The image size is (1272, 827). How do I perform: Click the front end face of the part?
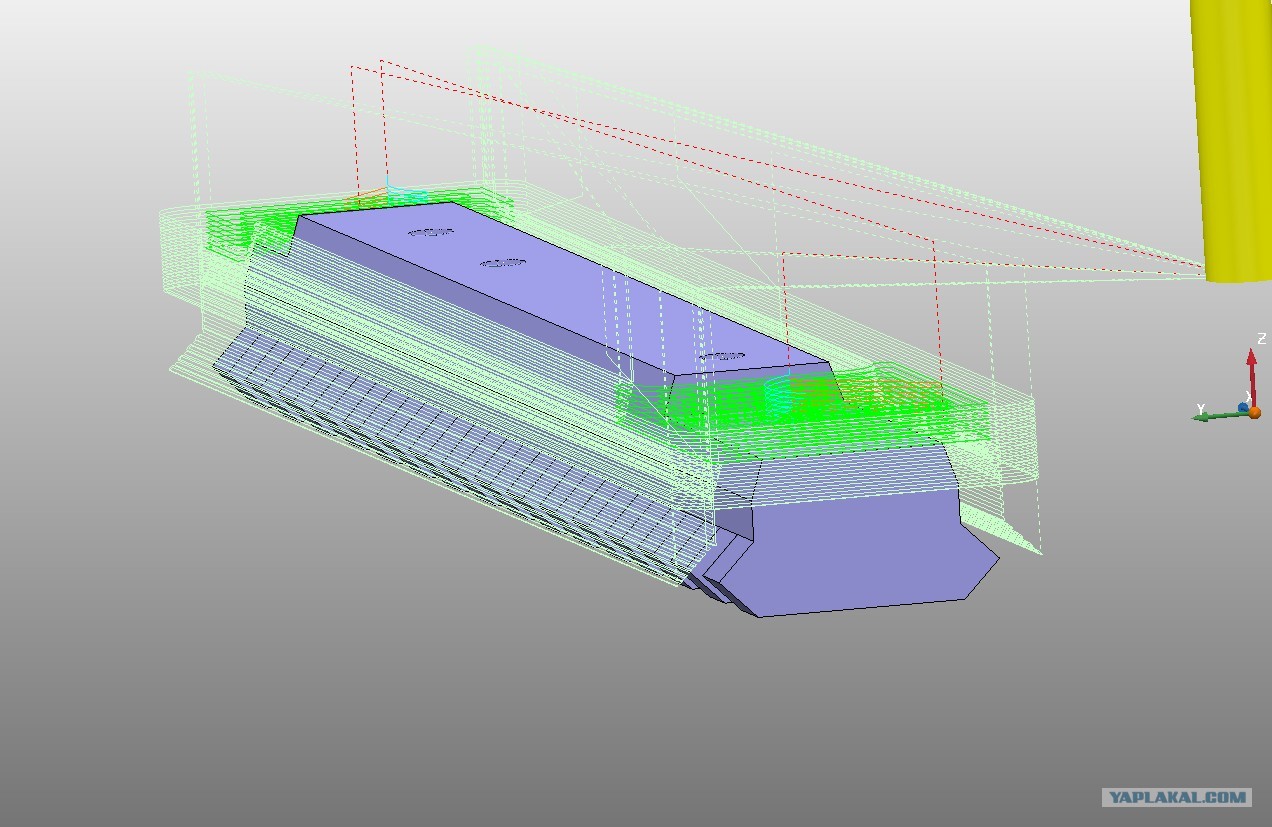click(860, 560)
